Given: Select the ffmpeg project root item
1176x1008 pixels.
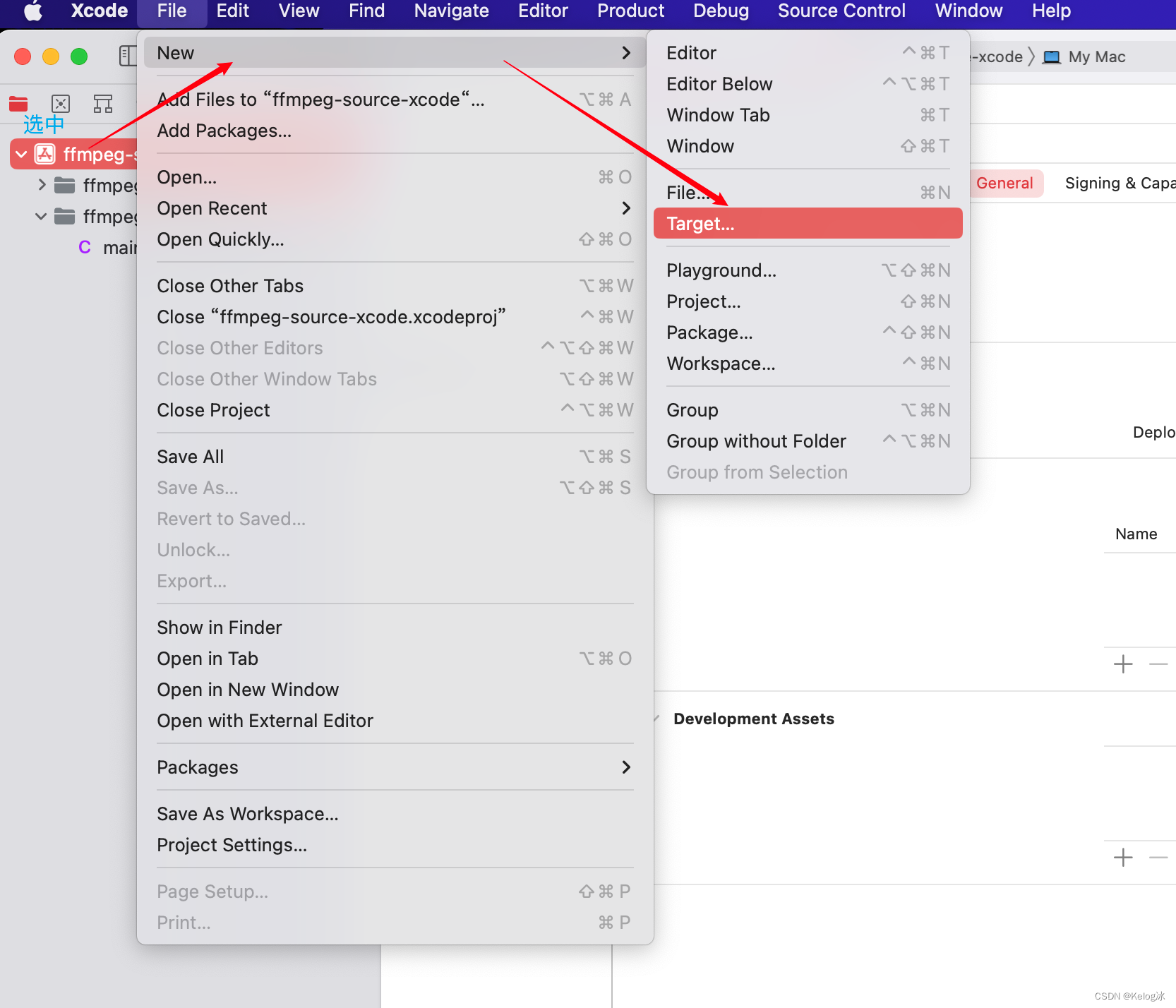Looking at the screenshot, I should coord(73,154).
